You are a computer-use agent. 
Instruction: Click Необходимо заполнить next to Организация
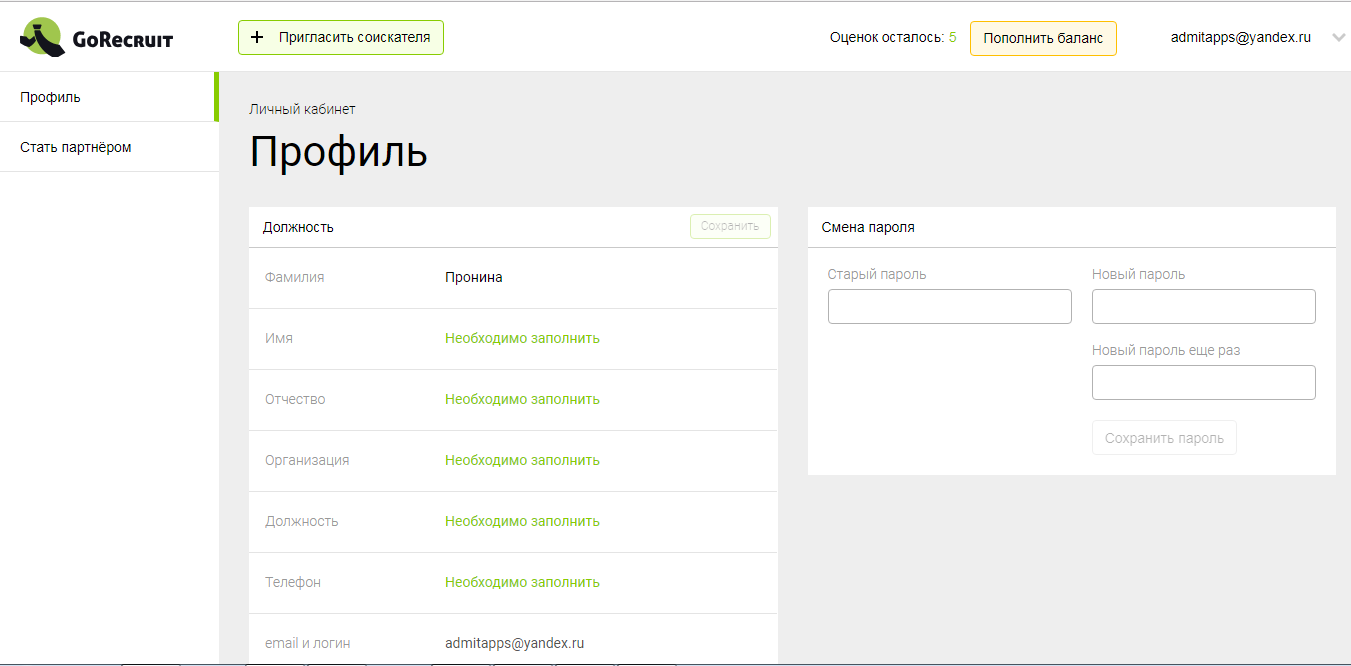(522, 460)
